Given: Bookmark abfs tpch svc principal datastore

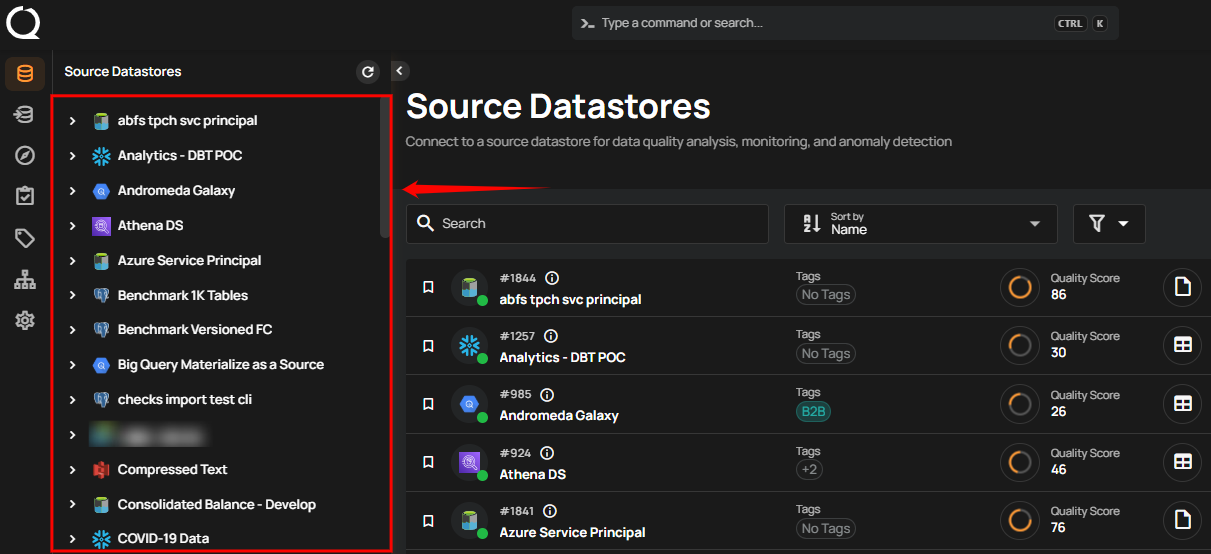Looking at the screenshot, I should (x=428, y=288).
